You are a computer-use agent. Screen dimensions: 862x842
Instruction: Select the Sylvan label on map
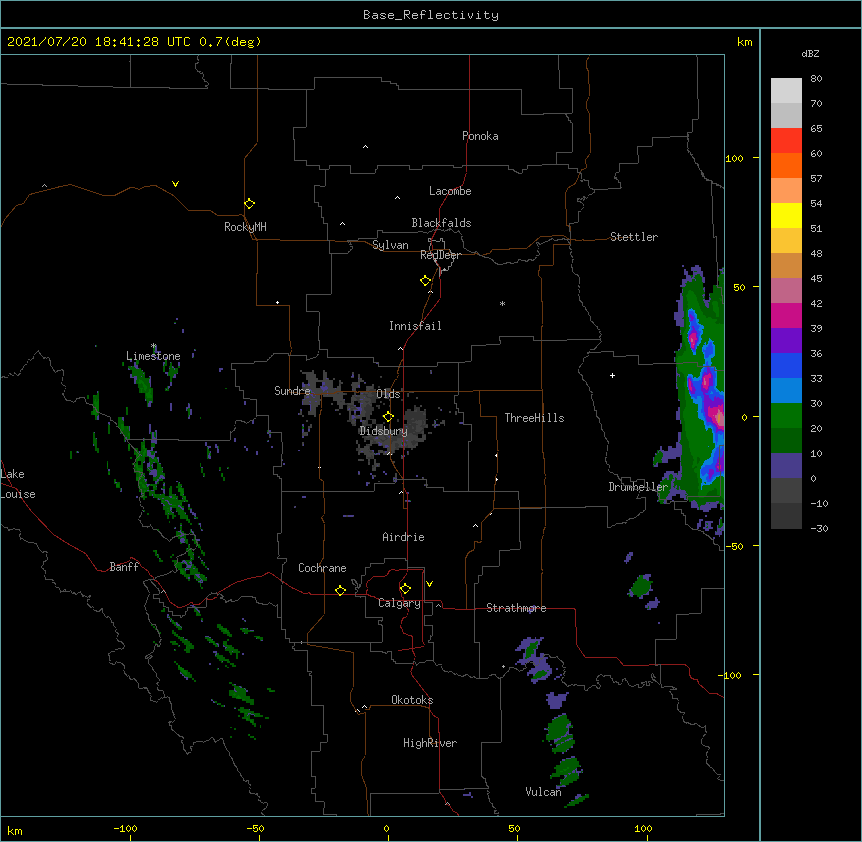[x=390, y=245]
